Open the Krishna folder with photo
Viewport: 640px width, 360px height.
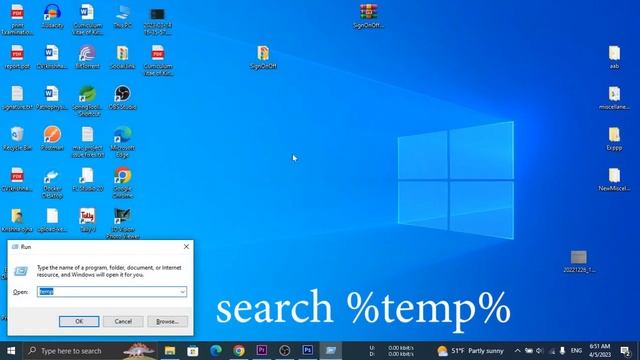[x=17, y=220]
